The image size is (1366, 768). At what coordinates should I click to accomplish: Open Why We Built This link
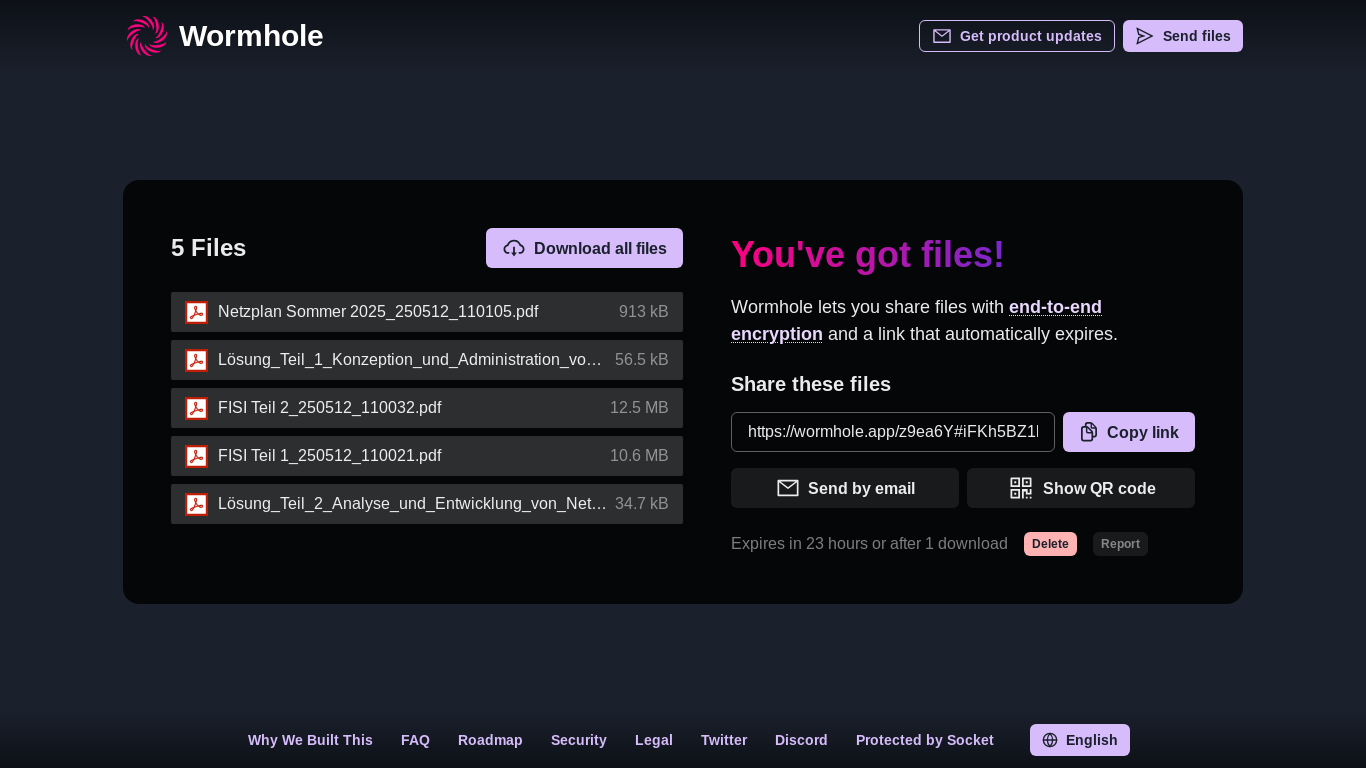coord(310,740)
